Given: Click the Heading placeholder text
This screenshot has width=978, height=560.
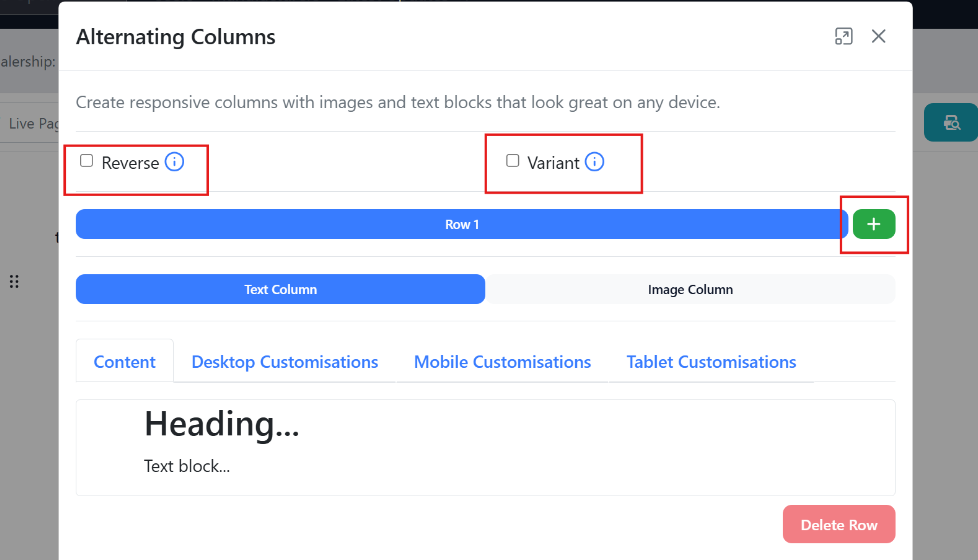Looking at the screenshot, I should [221, 424].
